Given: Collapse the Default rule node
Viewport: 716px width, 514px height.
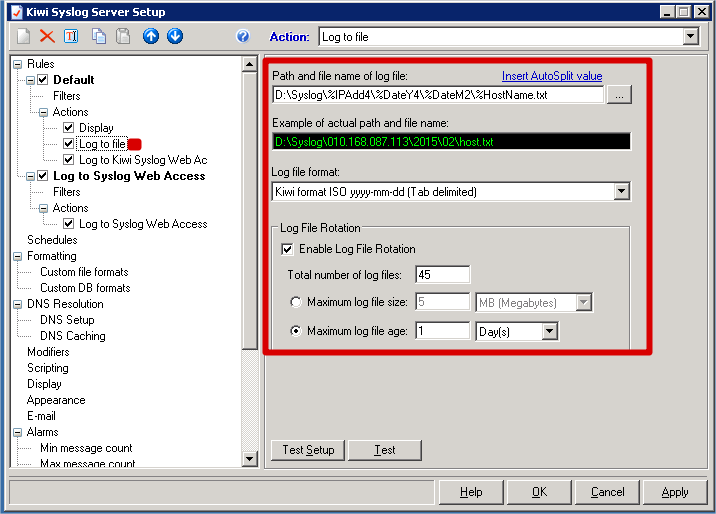Looking at the screenshot, I should [30, 80].
